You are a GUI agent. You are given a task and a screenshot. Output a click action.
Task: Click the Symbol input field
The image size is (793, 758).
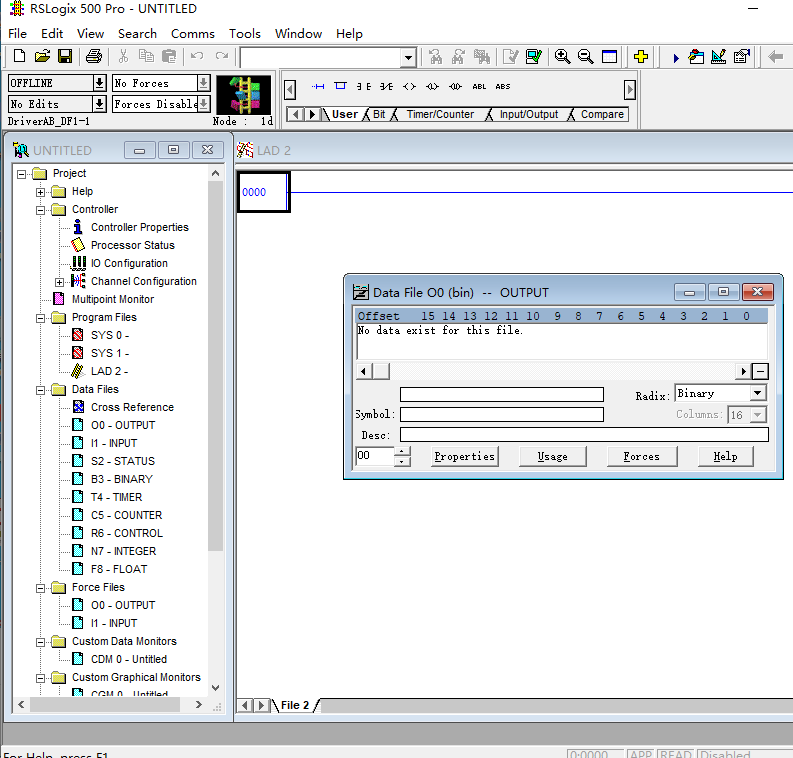[501, 414]
